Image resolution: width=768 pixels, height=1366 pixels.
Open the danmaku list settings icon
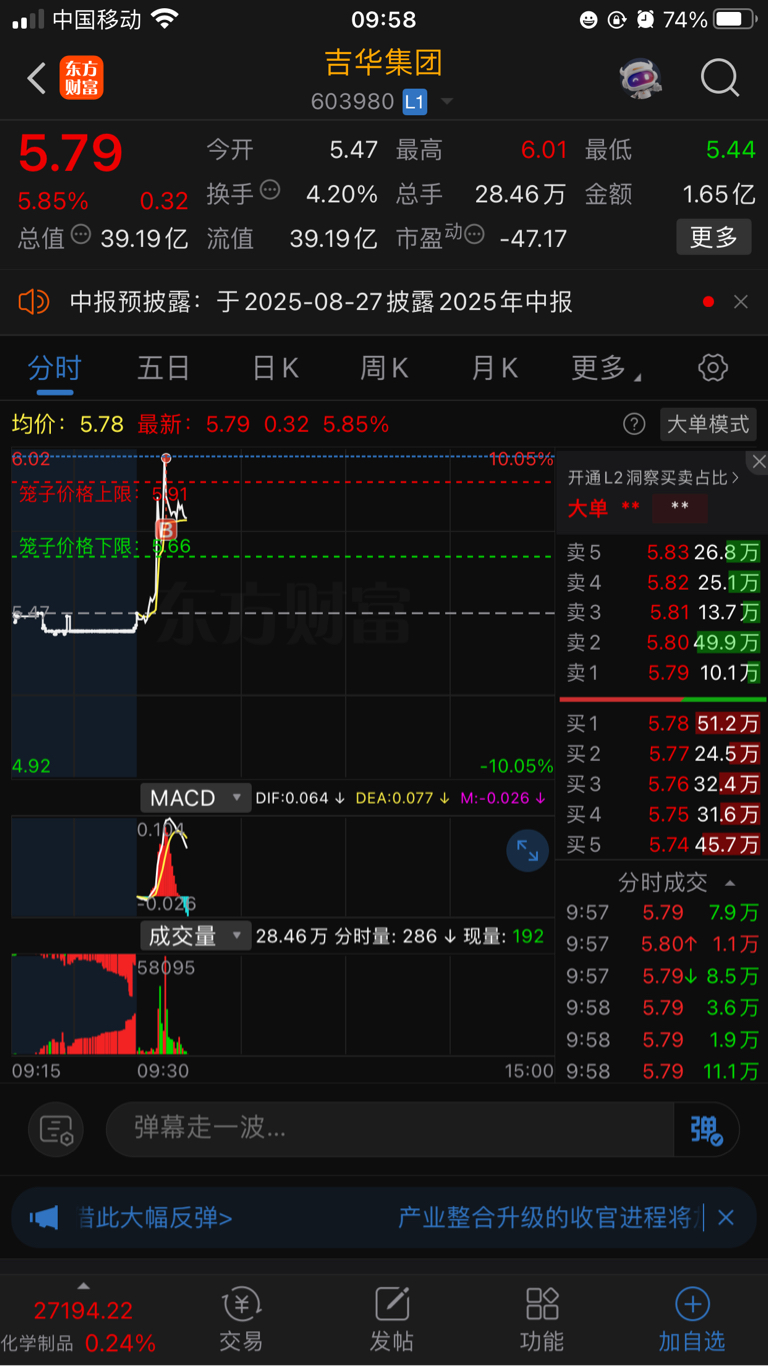tap(56, 1130)
